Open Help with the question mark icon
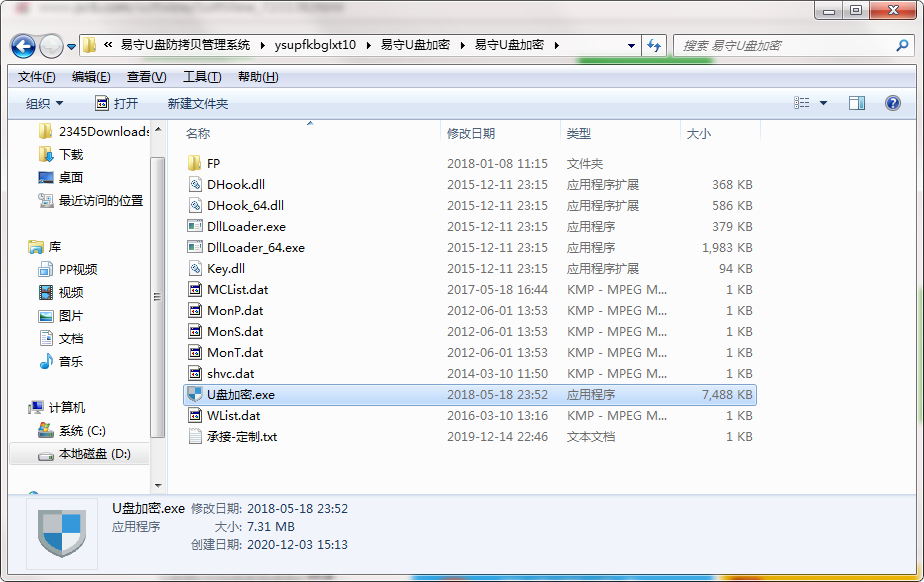924x582 pixels. click(x=893, y=104)
